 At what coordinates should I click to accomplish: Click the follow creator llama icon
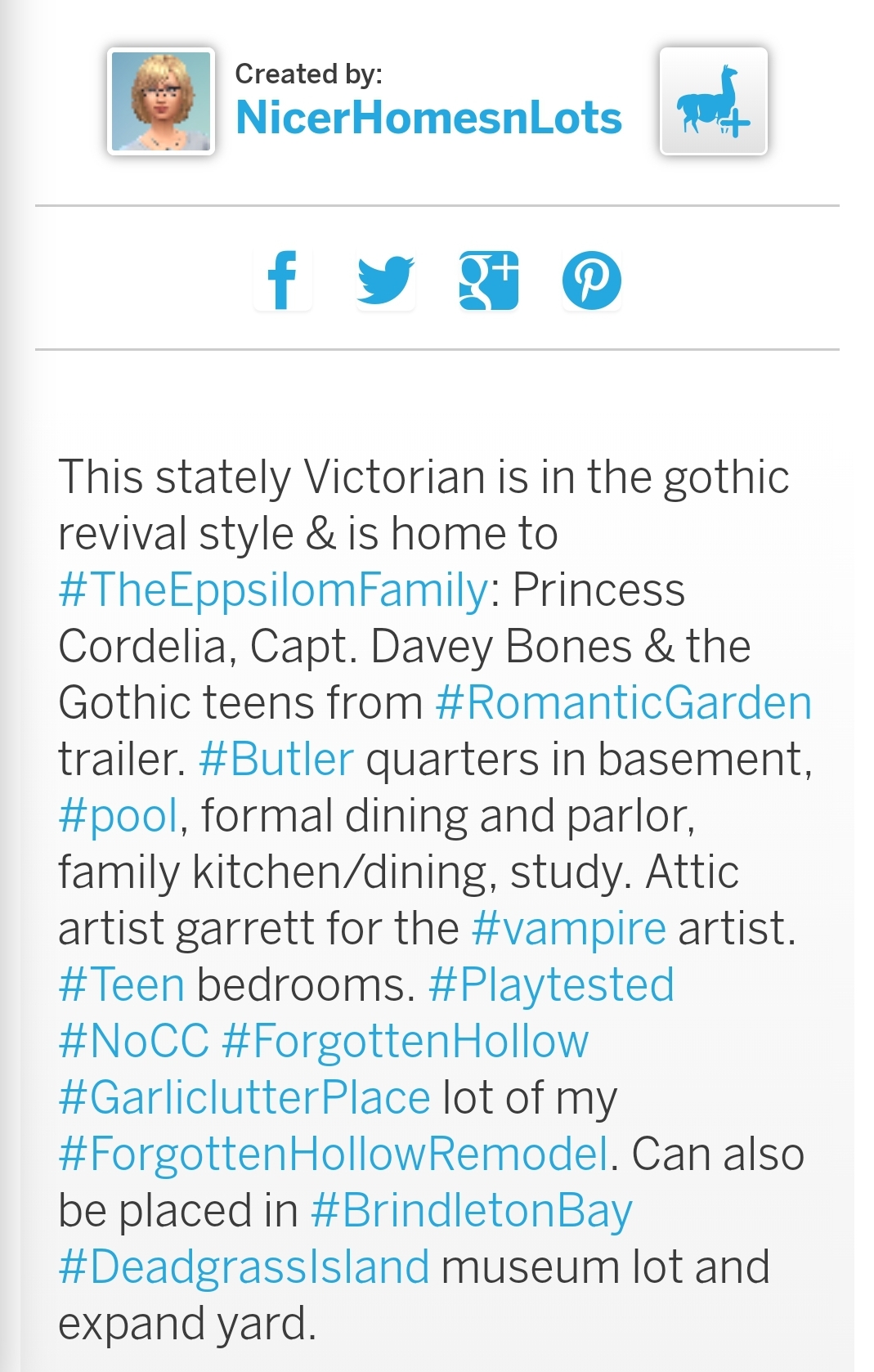point(713,101)
